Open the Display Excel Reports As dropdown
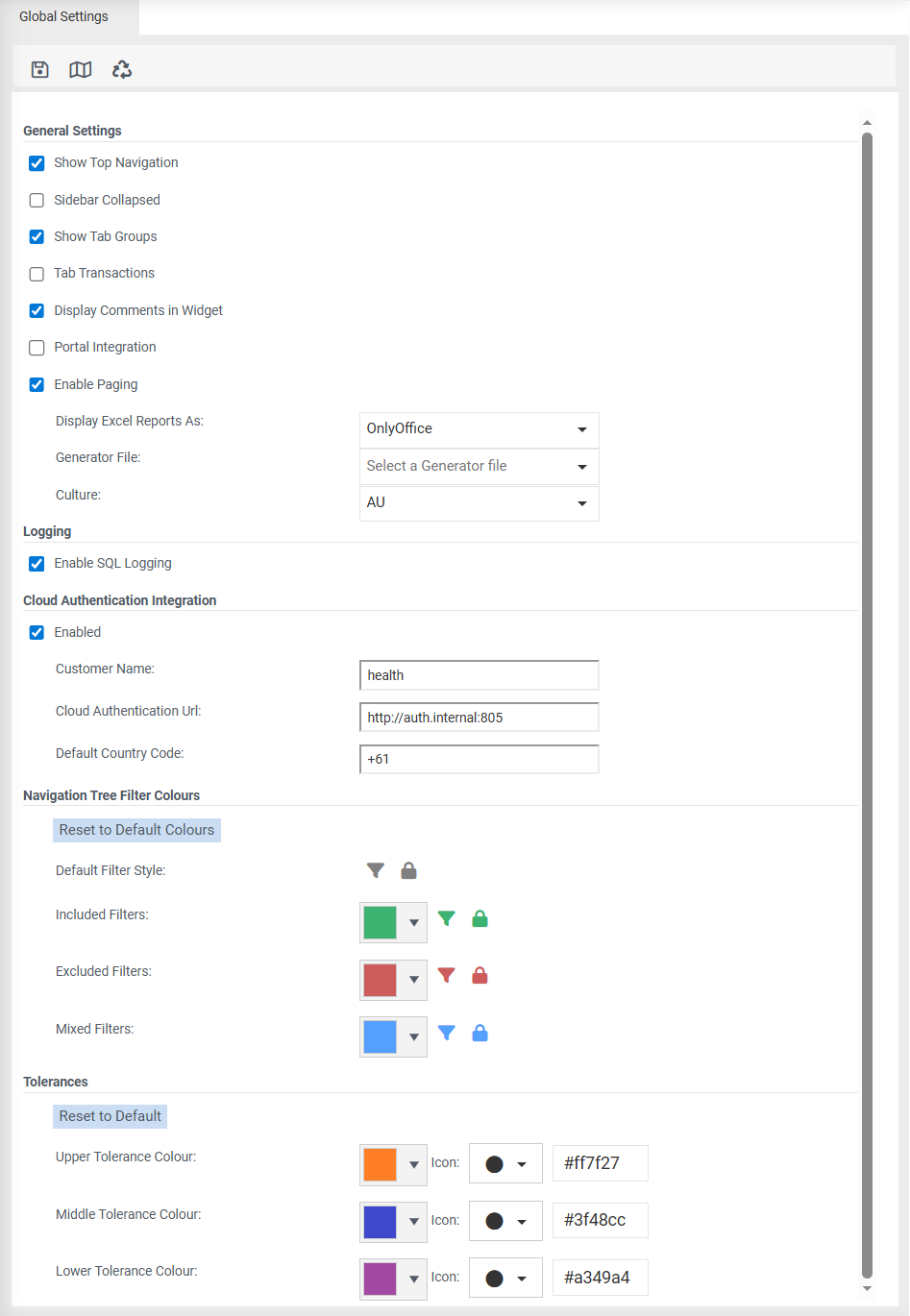 (581, 429)
